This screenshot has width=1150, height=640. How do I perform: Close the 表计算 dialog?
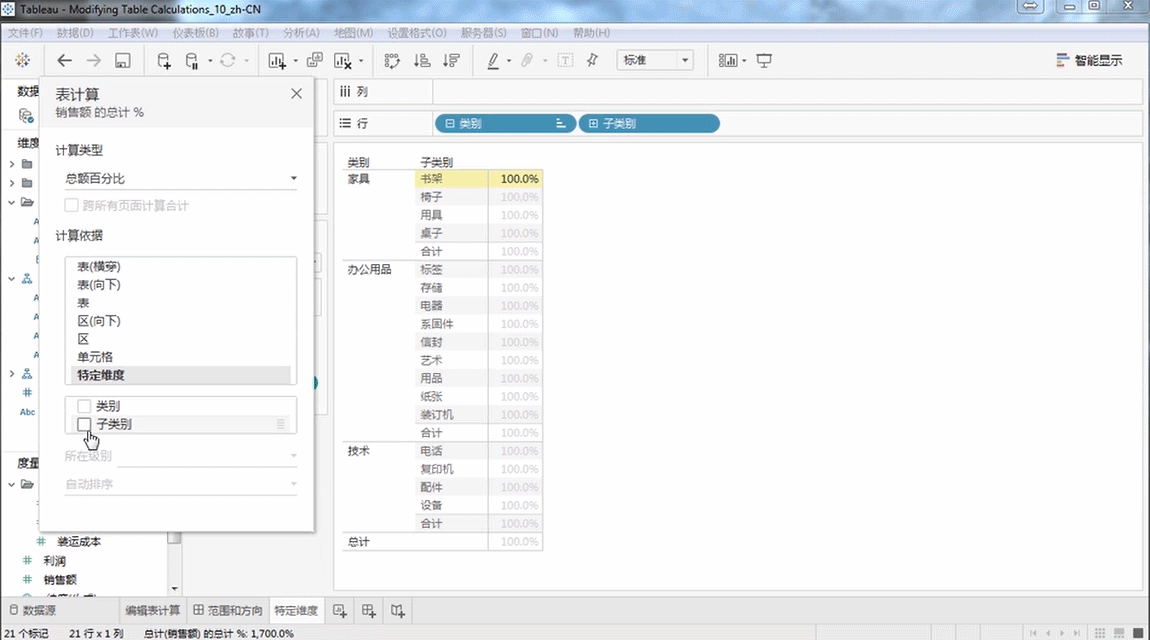[296, 94]
